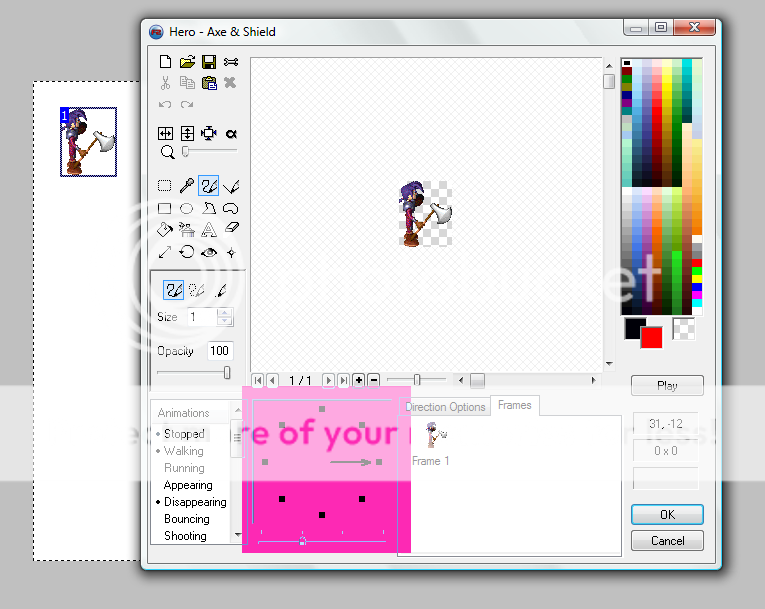Select the Frame 1 thumbnail

tap(436, 434)
